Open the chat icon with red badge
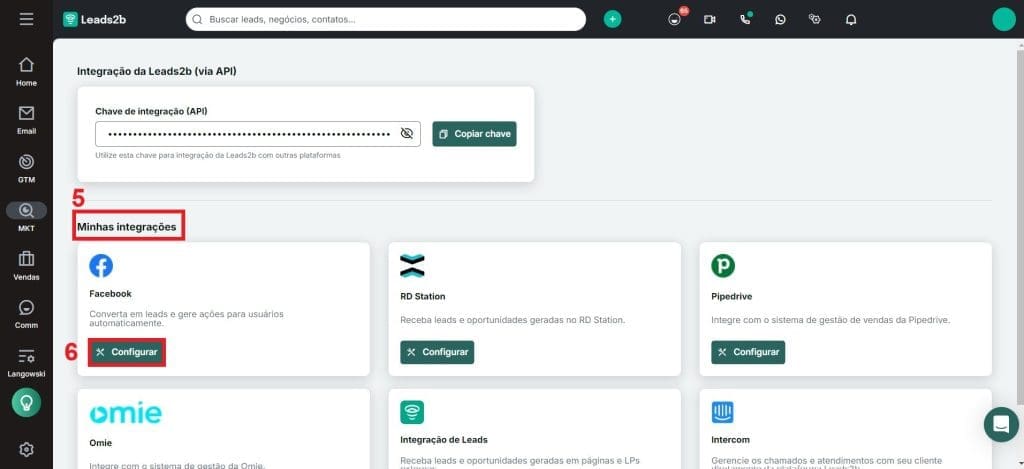 click(675, 18)
